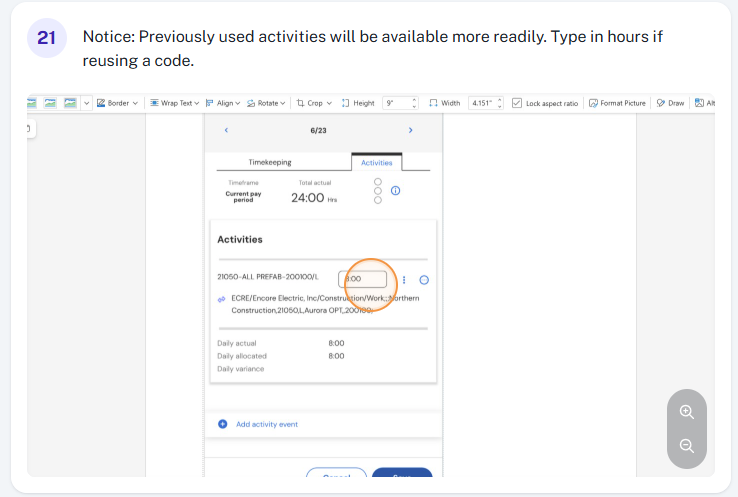
Task: Select the second picture style thumbnail
Action: [50, 103]
